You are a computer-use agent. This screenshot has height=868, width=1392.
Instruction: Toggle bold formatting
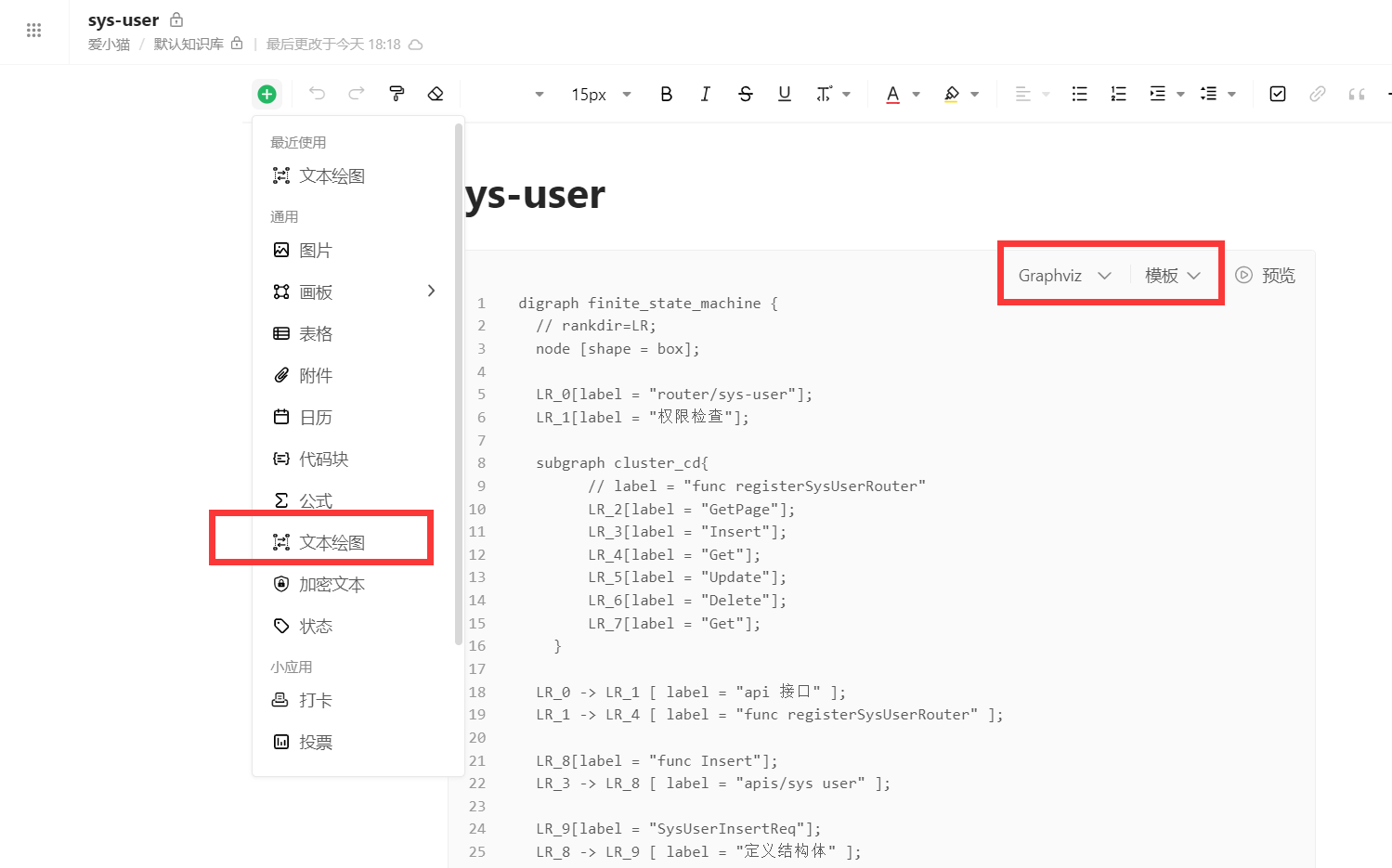click(x=666, y=94)
